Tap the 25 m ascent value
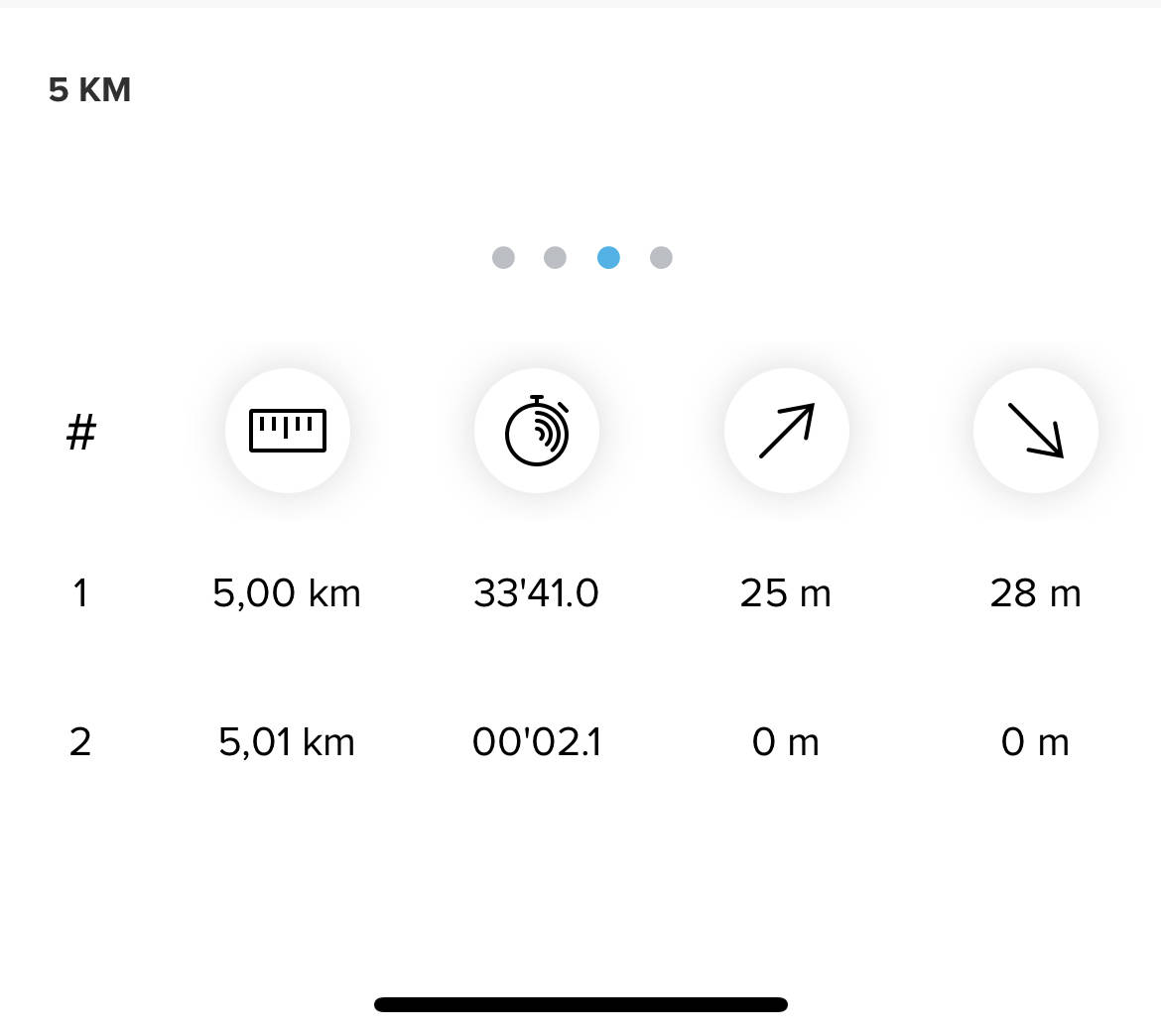 pos(785,593)
